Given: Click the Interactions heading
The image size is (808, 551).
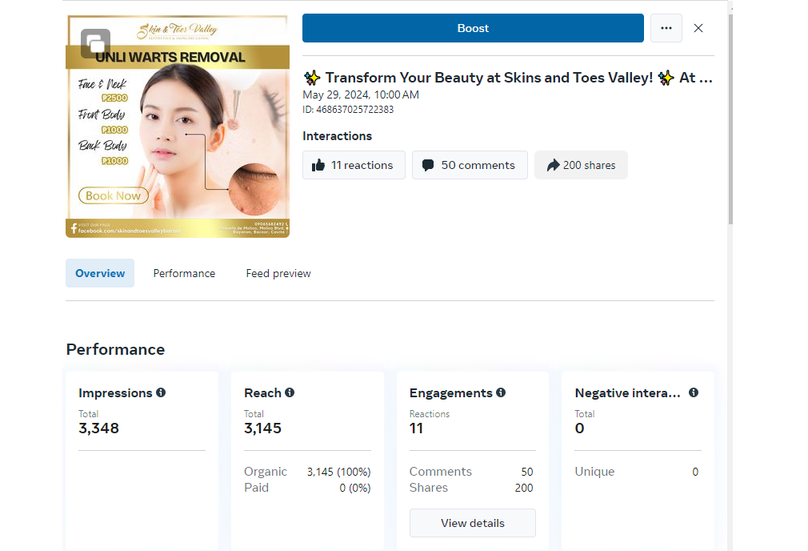Looking at the screenshot, I should [x=337, y=136].
